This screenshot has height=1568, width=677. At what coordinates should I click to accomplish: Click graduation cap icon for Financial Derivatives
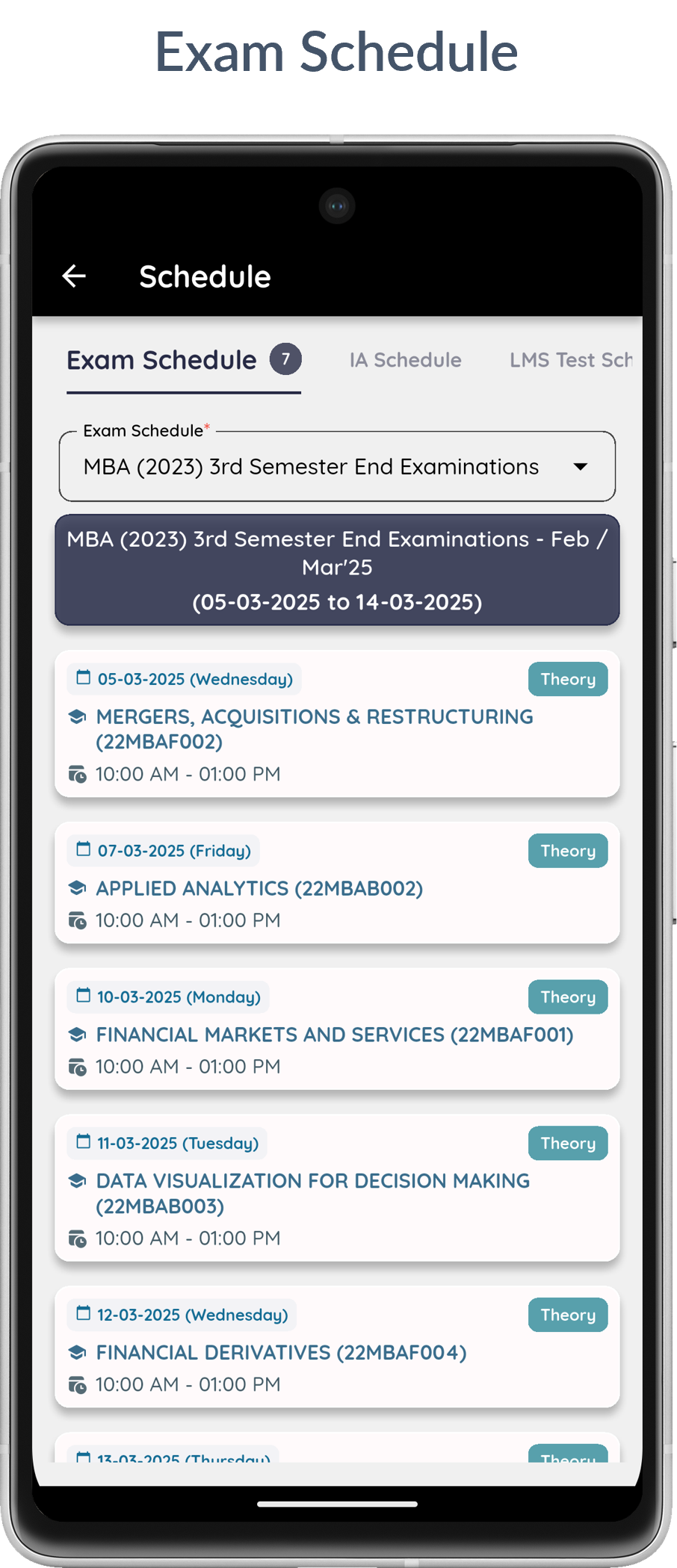click(x=77, y=1352)
